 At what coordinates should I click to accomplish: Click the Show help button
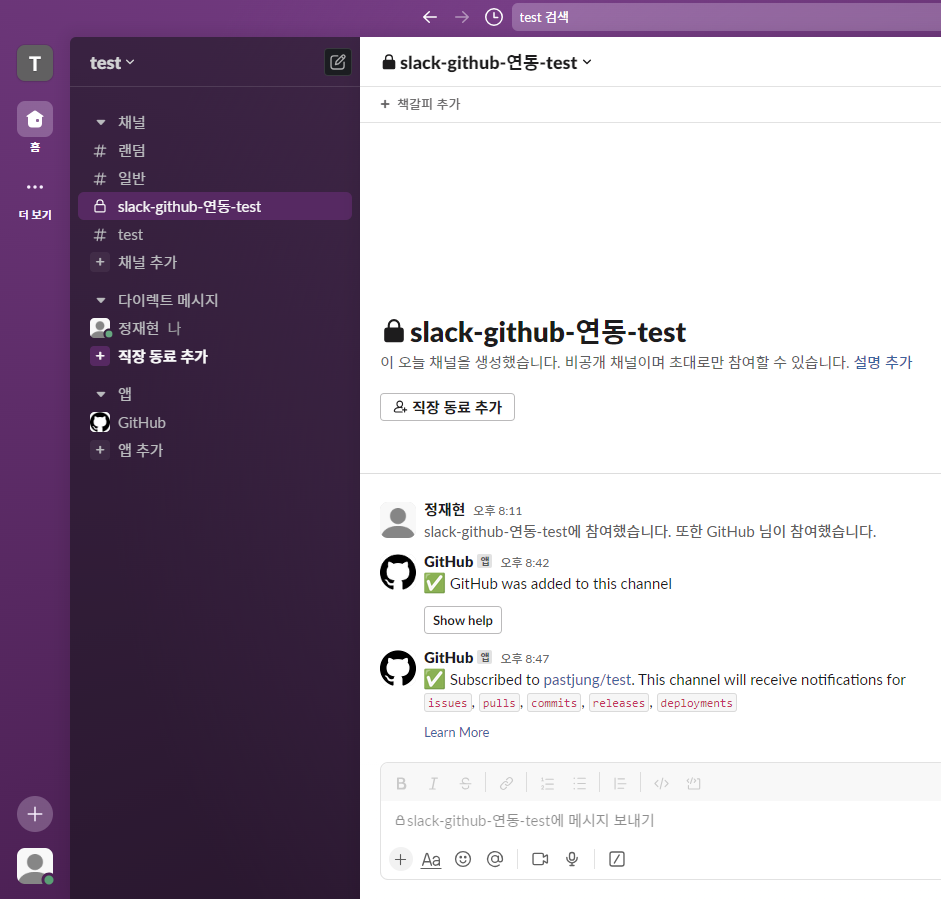[x=463, y=621]
